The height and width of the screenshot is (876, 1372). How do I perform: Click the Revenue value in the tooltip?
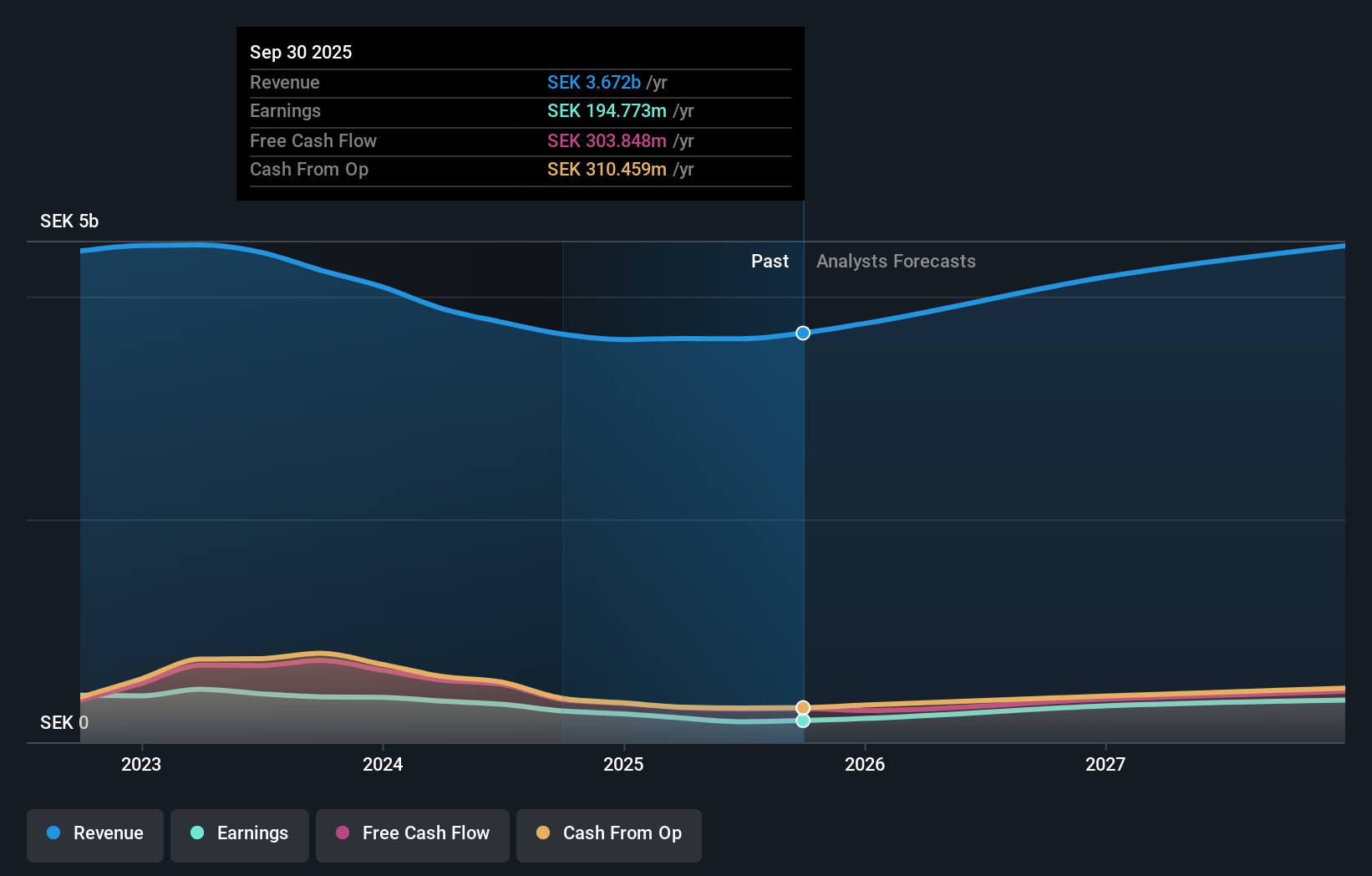[x=594, y=82]
